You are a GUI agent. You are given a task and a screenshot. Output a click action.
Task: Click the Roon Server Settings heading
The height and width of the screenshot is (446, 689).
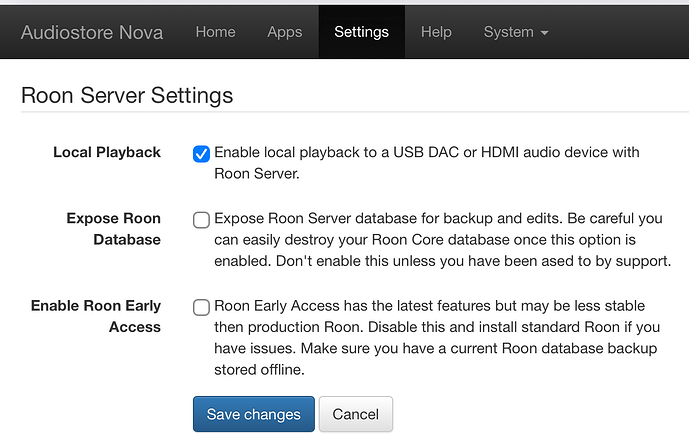[x=127, y=96]
